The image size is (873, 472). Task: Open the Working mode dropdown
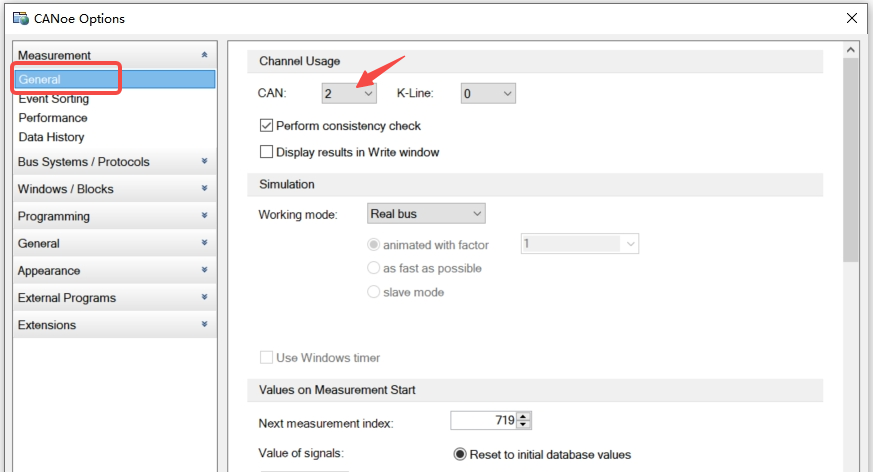click(426, 214)
